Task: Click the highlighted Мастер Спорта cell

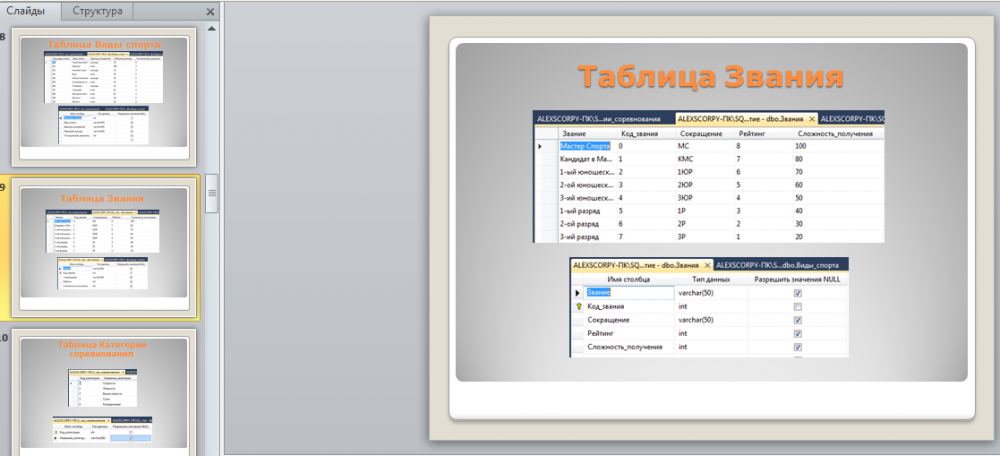Action: pyautogui.click(x=586, y=146)
